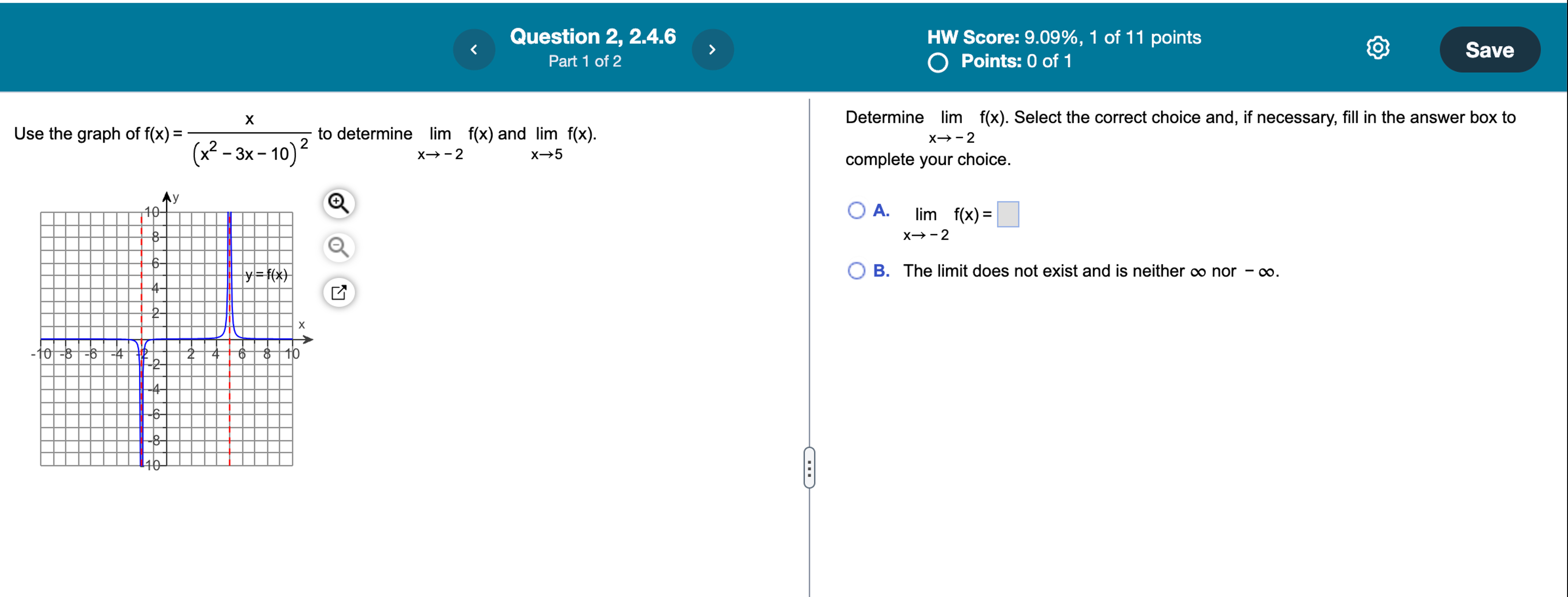Go to the previous question with the left chevron
The image size is (1568, 597).
[474, 49]
